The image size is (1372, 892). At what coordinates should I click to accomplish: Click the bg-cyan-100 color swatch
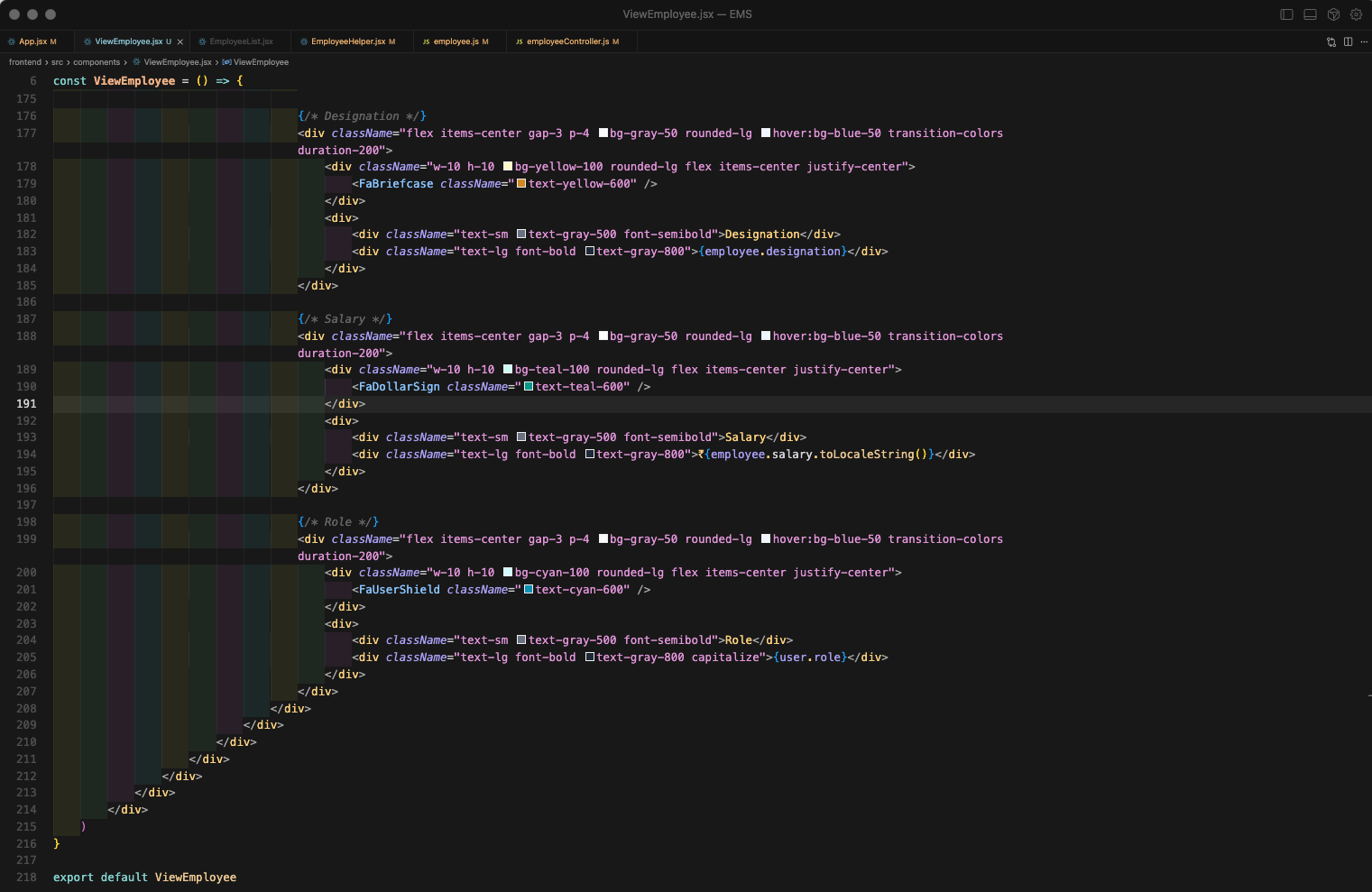pos(508,573)
